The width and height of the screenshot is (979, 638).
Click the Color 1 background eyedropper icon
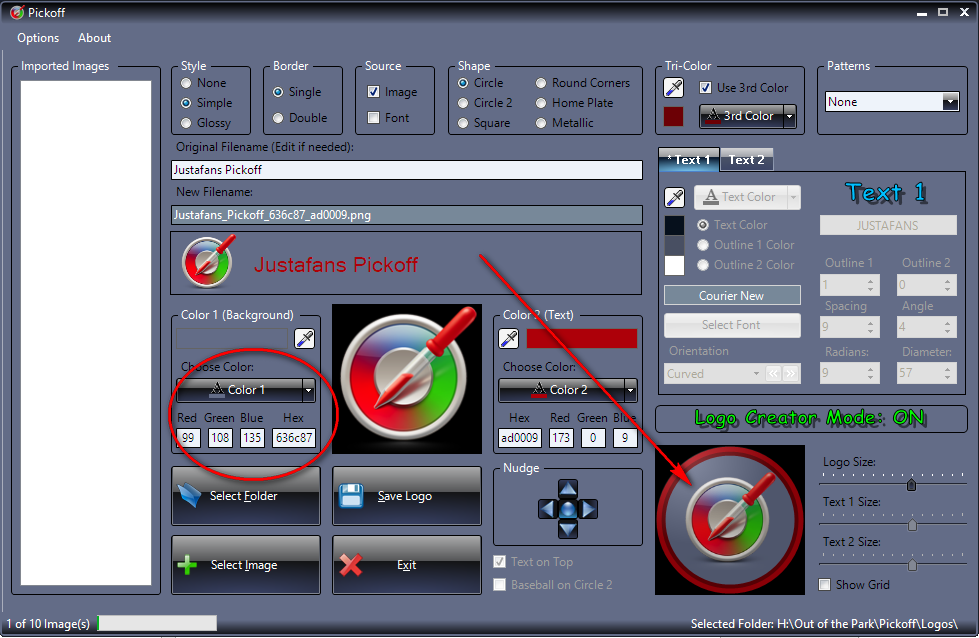304,338
